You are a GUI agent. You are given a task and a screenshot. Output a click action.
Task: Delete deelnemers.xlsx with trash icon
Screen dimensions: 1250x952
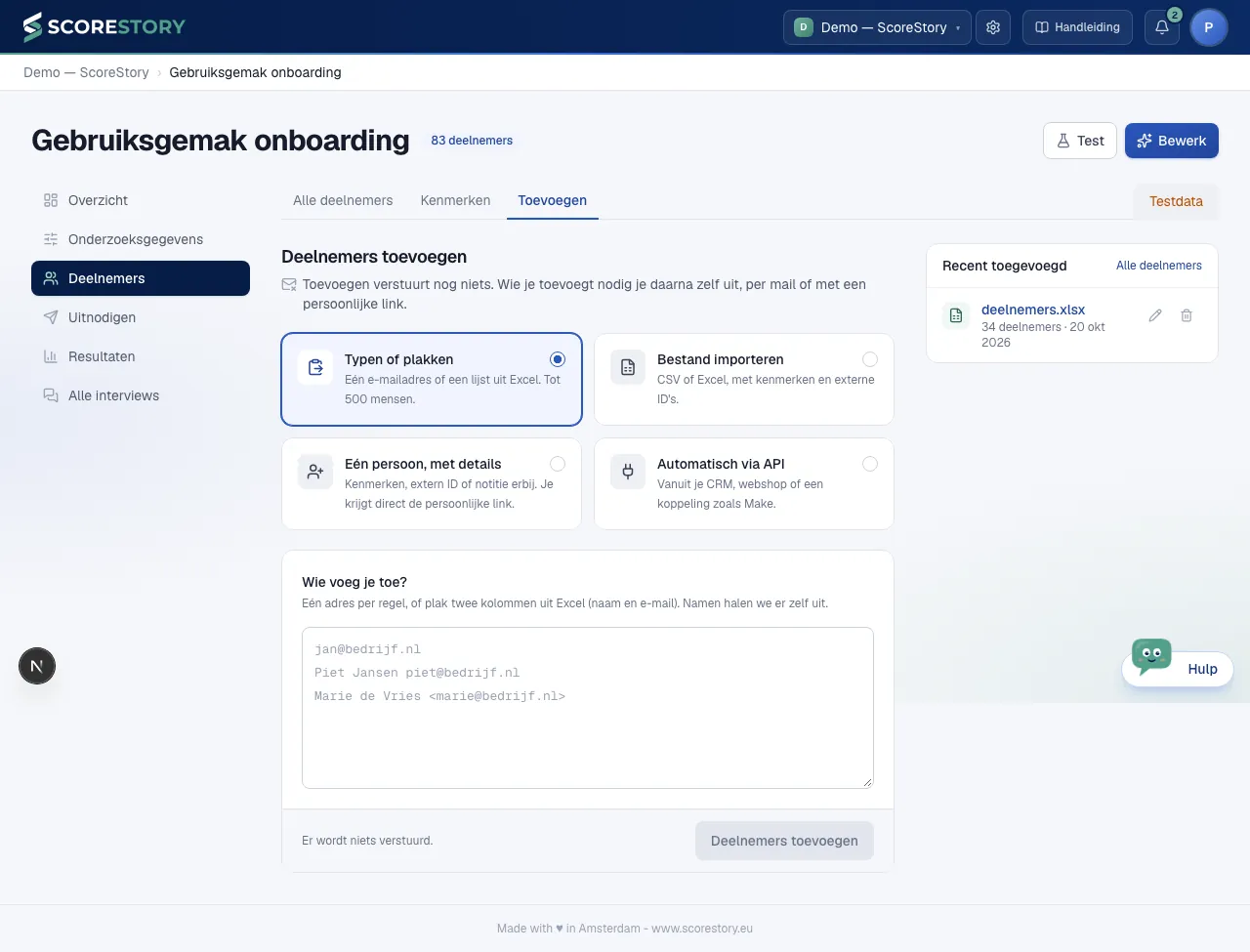click(1187, 315)
